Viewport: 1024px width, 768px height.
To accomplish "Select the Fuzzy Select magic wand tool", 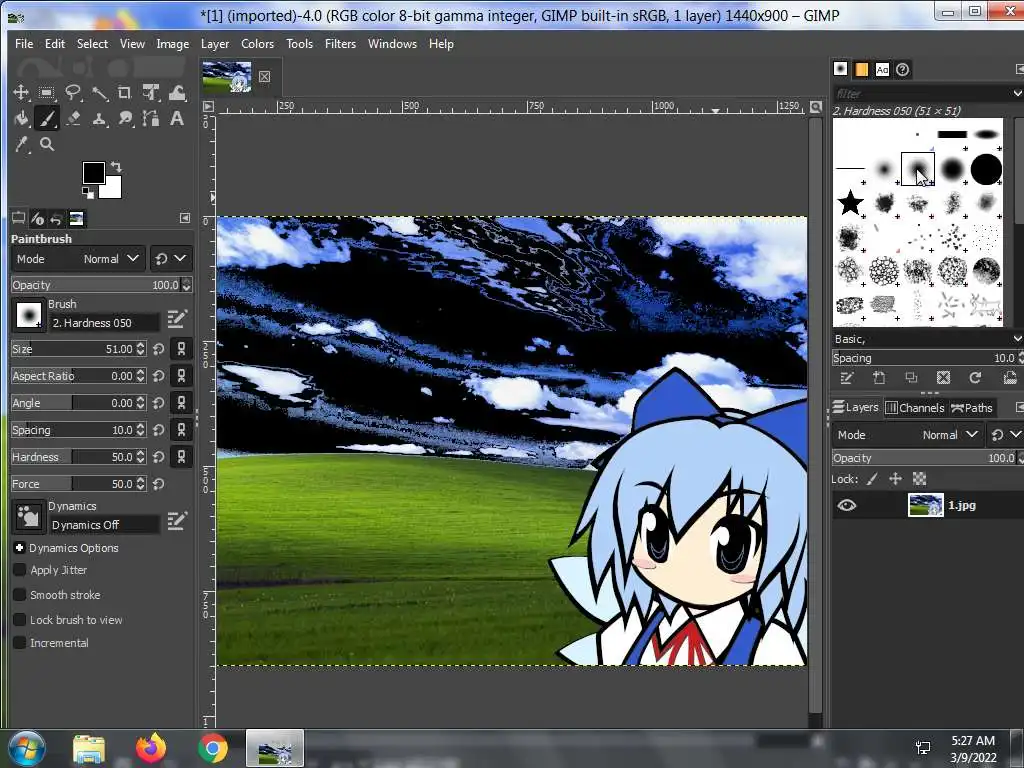I will (x=99, y=93).
